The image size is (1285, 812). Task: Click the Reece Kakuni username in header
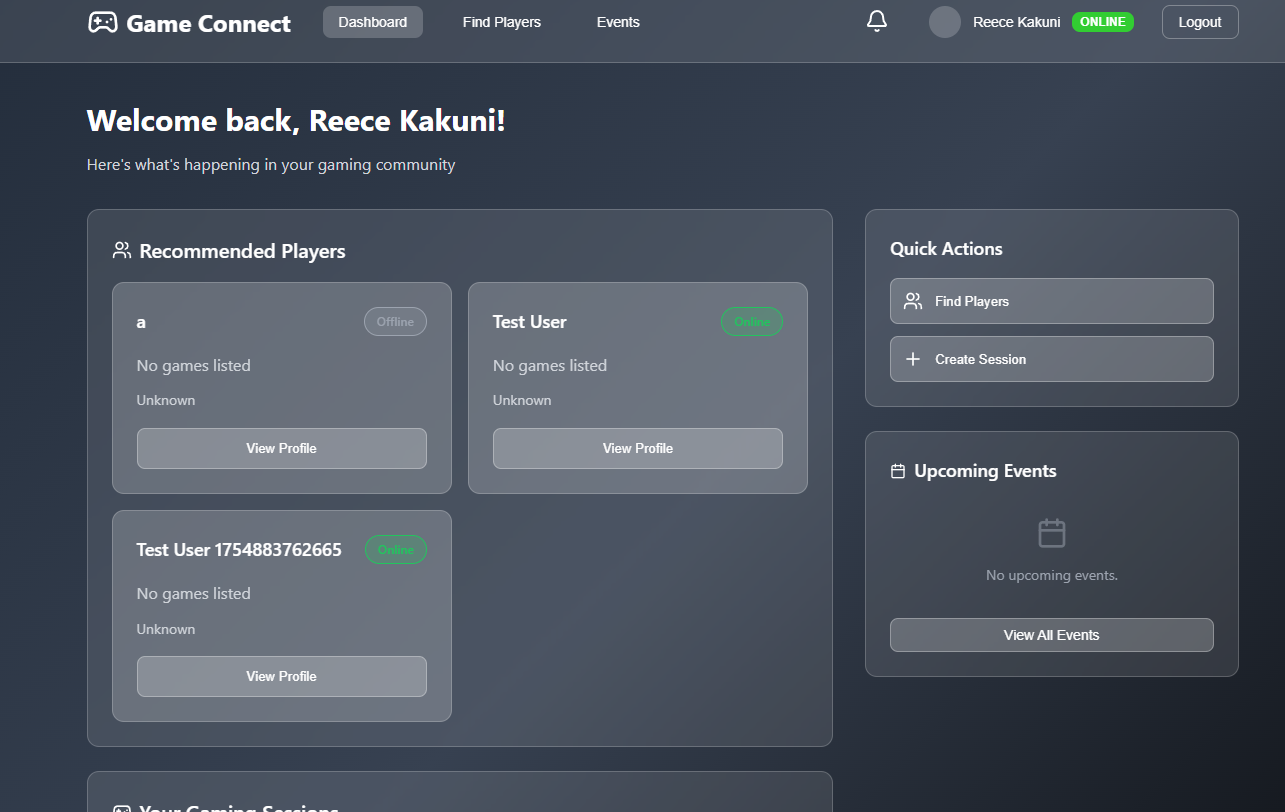tap(1016, 22)
